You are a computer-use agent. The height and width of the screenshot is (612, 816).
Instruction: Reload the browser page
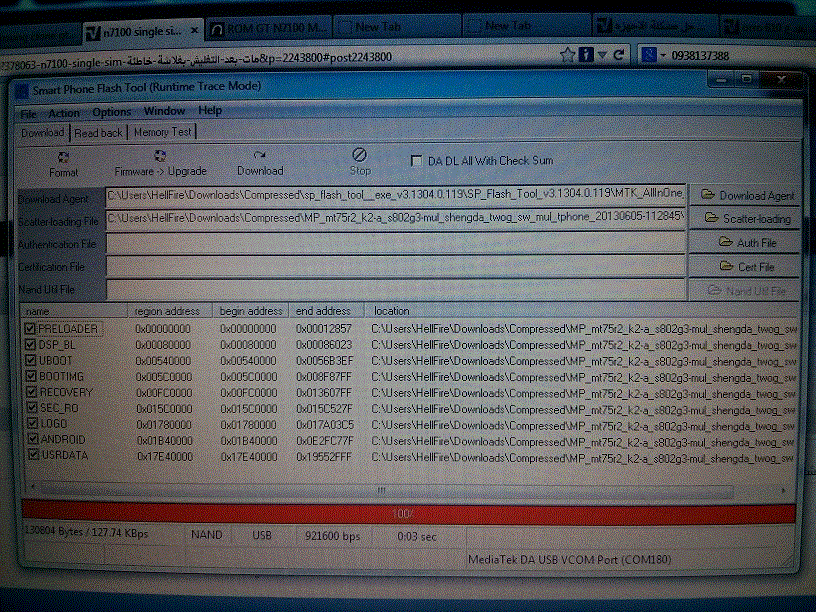click(619, 54)
